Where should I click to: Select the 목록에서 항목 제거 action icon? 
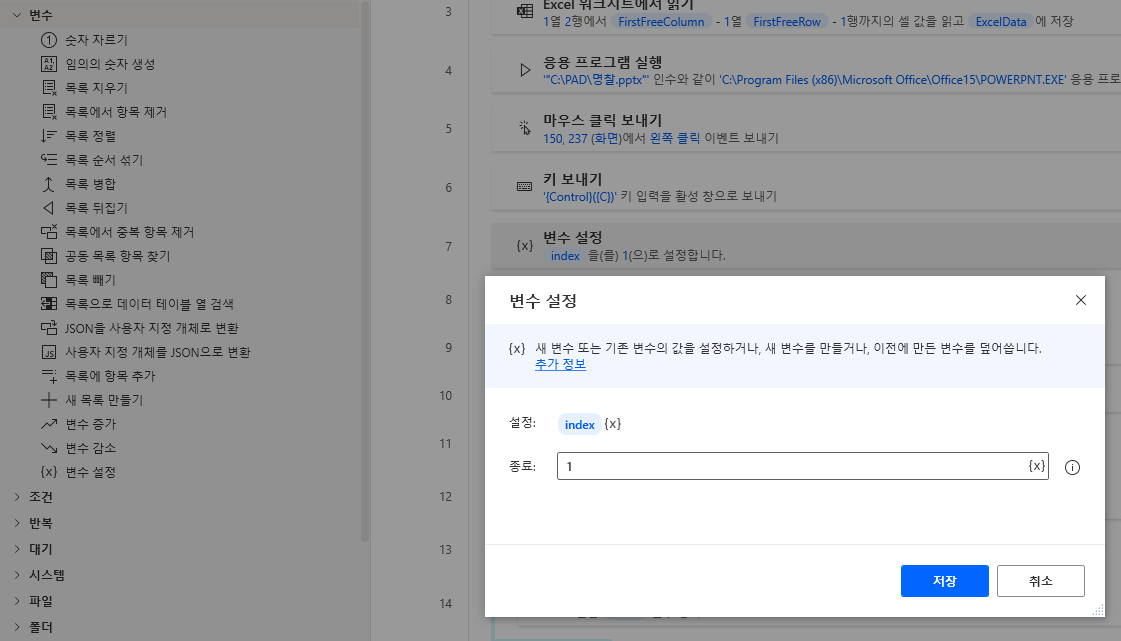(x=49, y=112)
